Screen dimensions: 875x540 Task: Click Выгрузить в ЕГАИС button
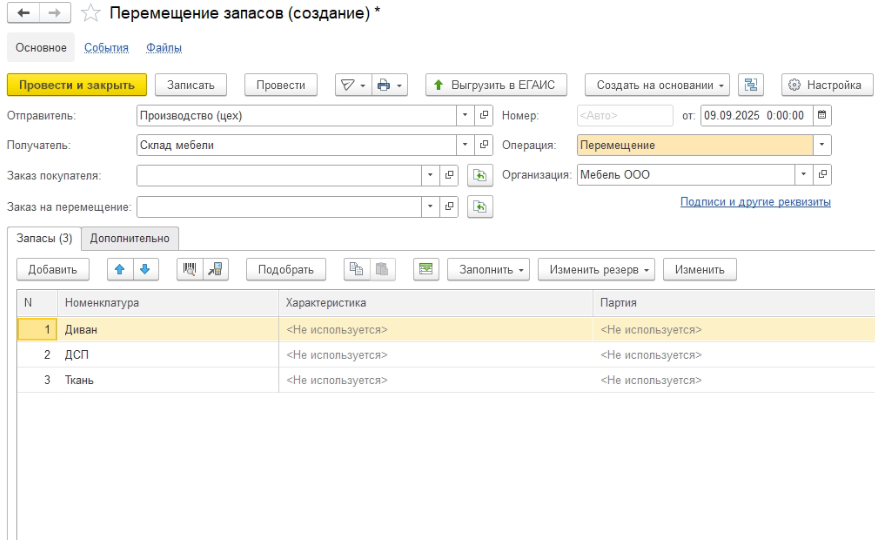coord(496,85)
